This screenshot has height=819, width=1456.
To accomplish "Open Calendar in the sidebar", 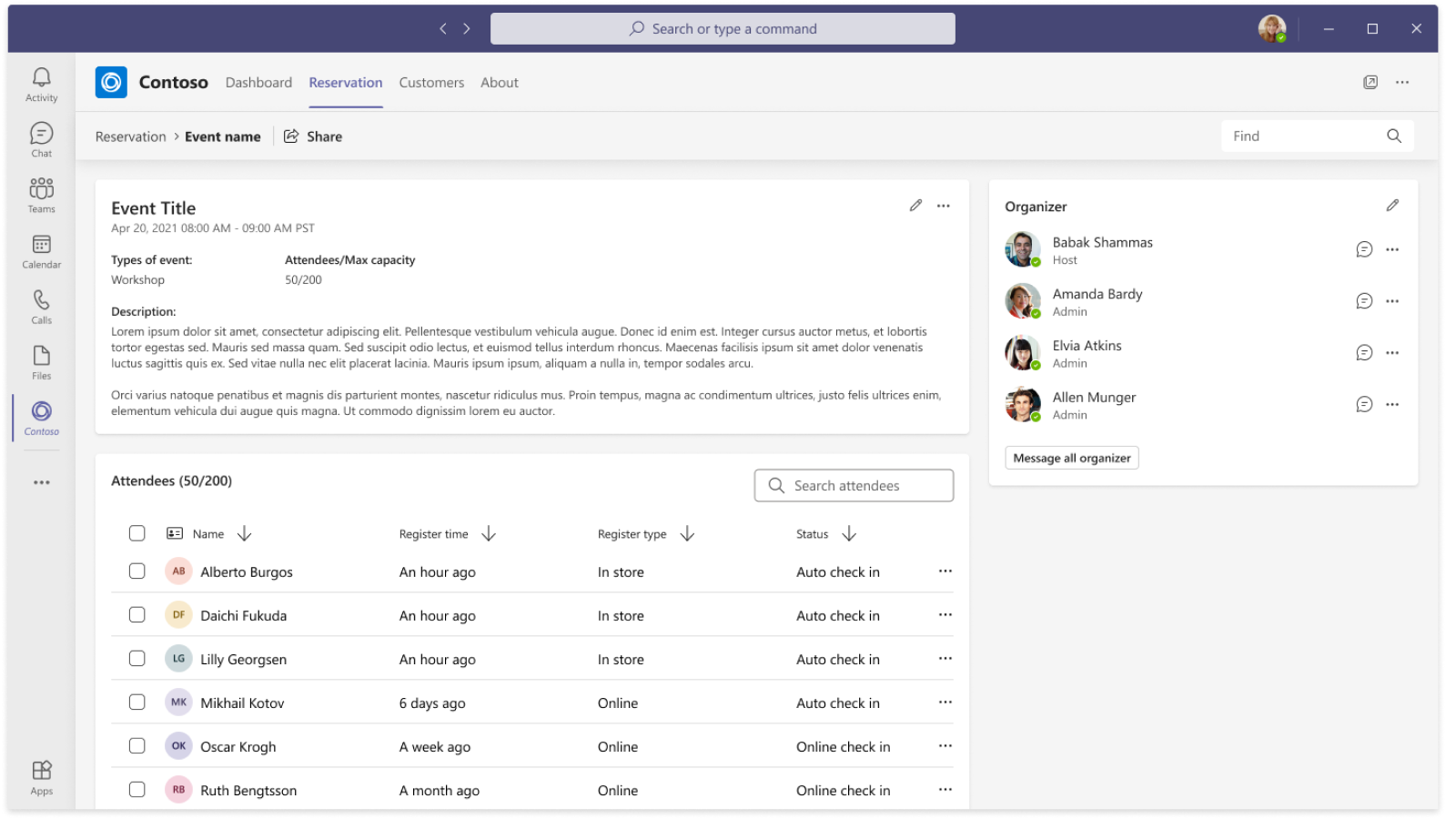I will pyautogui.click(x=41, y=251).
